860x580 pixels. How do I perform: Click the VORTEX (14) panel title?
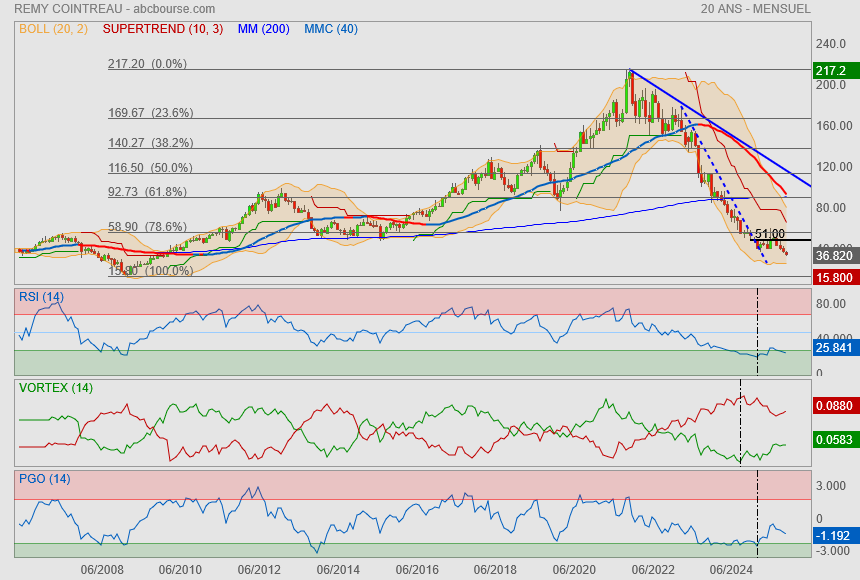[55, 387]
